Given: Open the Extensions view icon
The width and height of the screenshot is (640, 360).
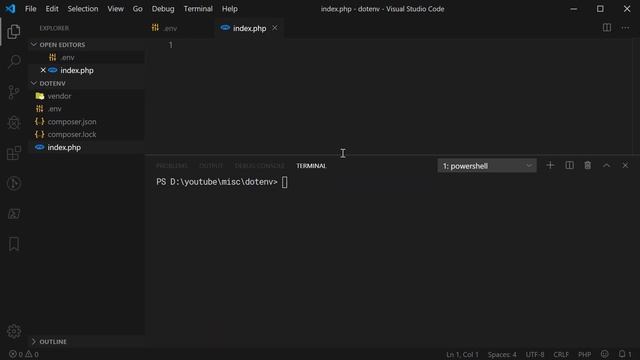Looking at the screenshot, I should (14, 153).
